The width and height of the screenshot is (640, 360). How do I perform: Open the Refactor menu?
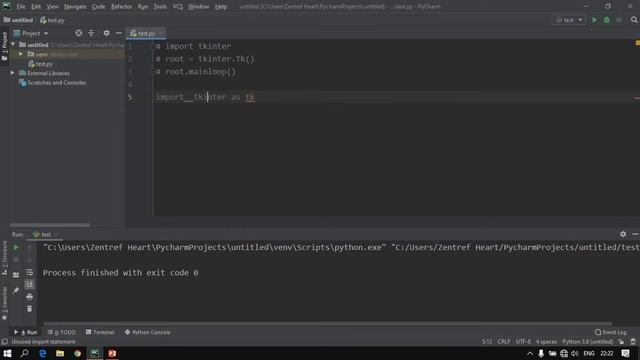pyautogui.click(x=121, y=7)
